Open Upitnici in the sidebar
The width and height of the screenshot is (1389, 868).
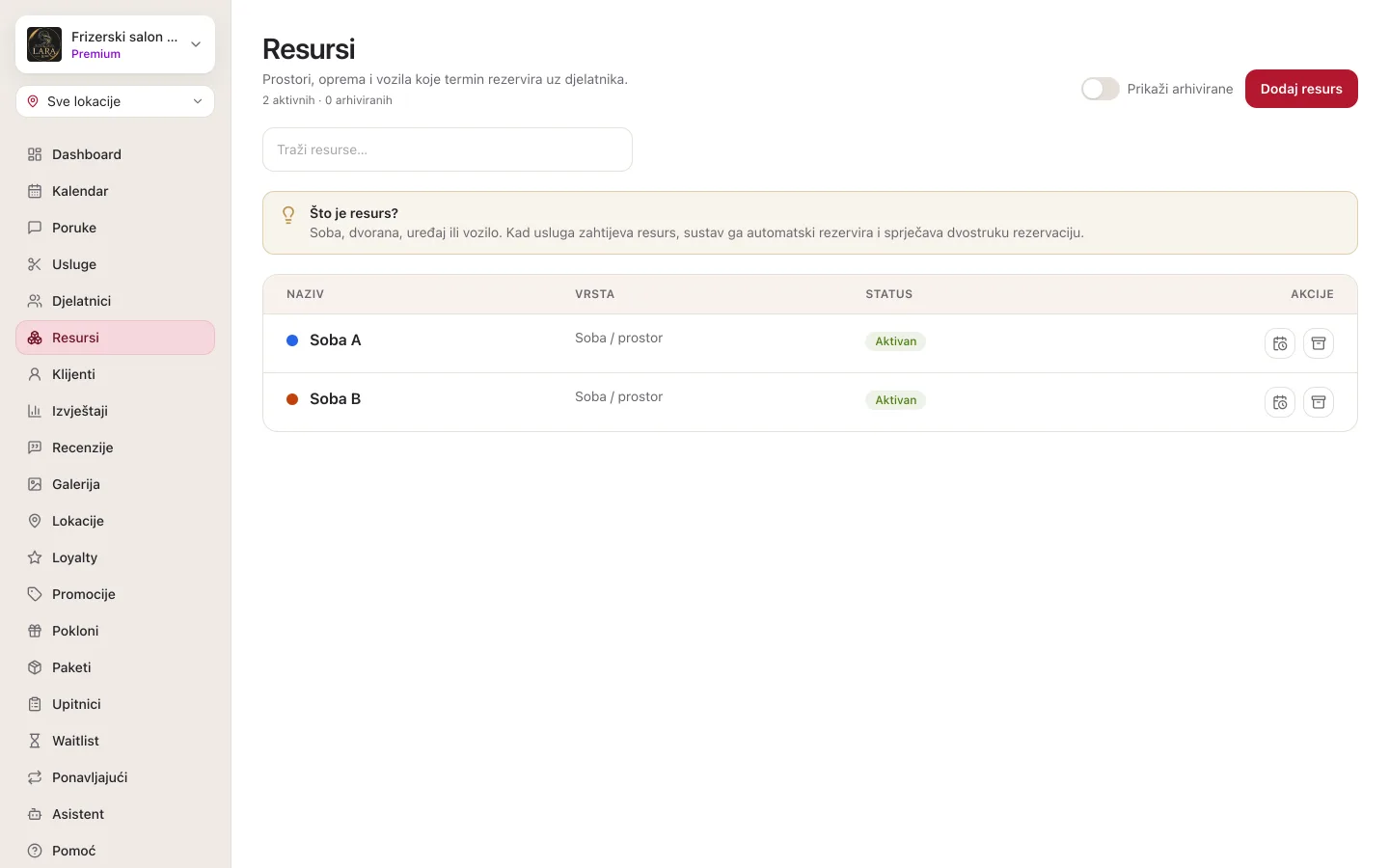115,704
